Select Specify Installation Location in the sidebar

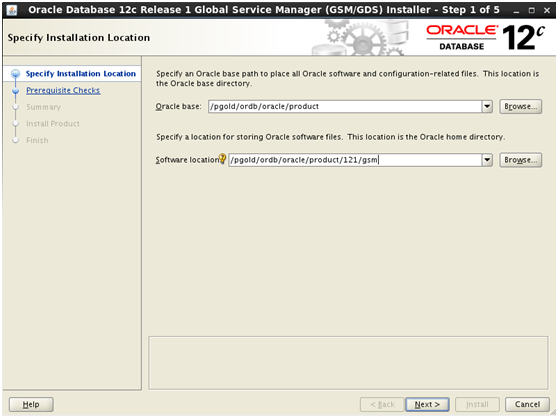tap(81, 74)
